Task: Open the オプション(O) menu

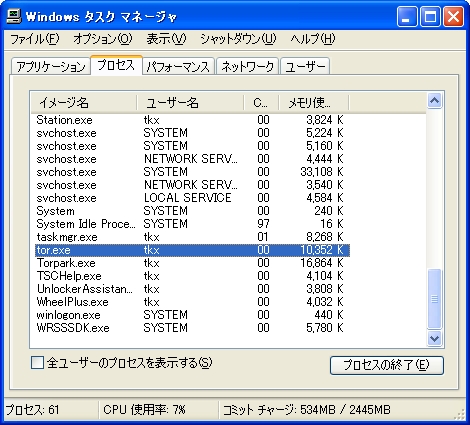Action: tap(103, 39)
